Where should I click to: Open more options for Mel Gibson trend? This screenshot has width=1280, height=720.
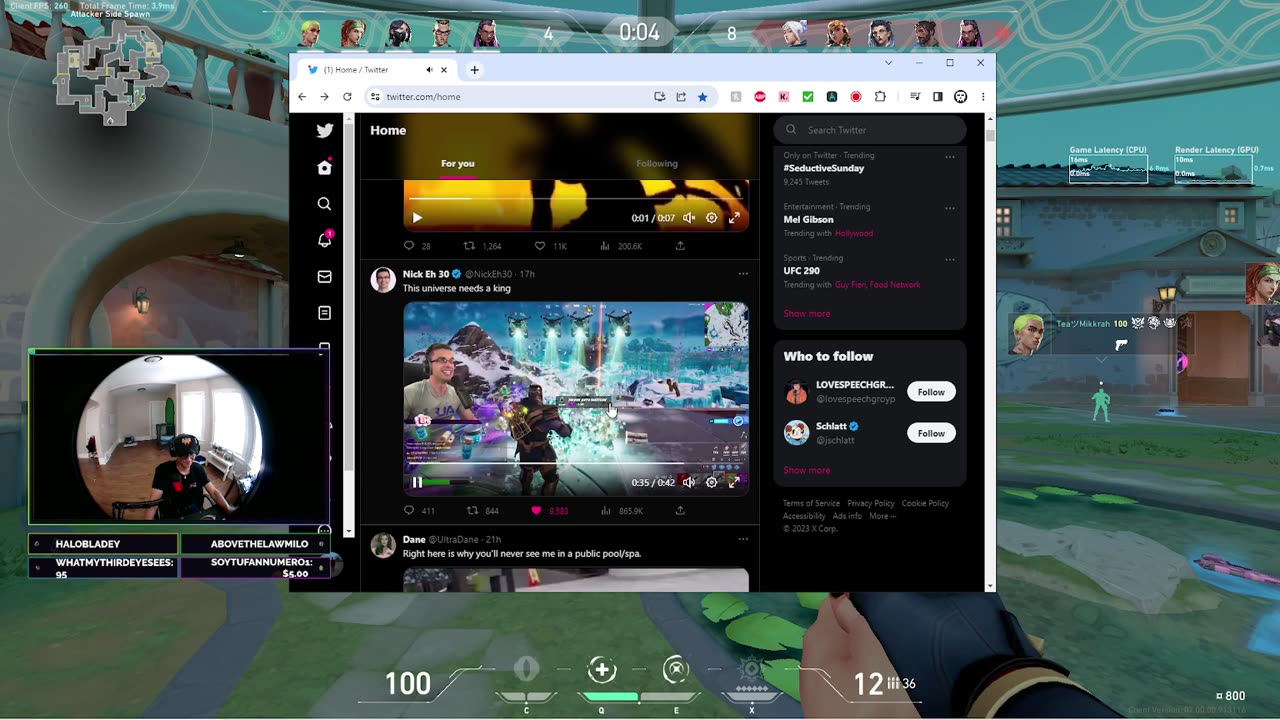pos(950,208)
